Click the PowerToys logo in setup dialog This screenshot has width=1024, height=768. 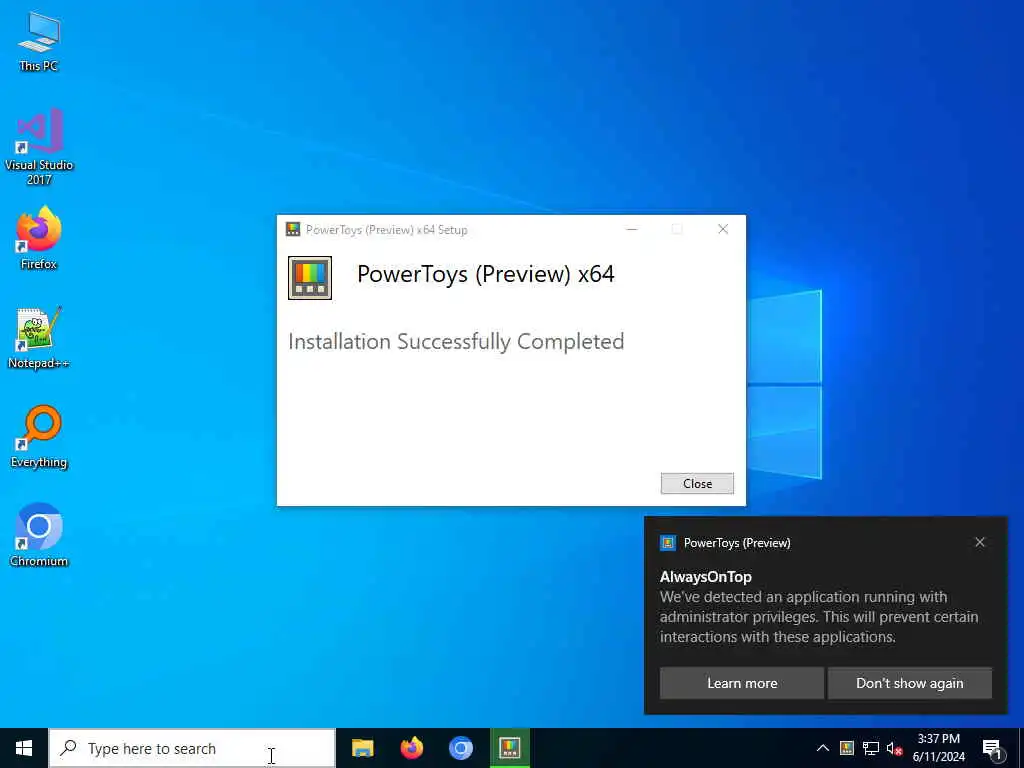pyautogui.click(x=310, y=278)
